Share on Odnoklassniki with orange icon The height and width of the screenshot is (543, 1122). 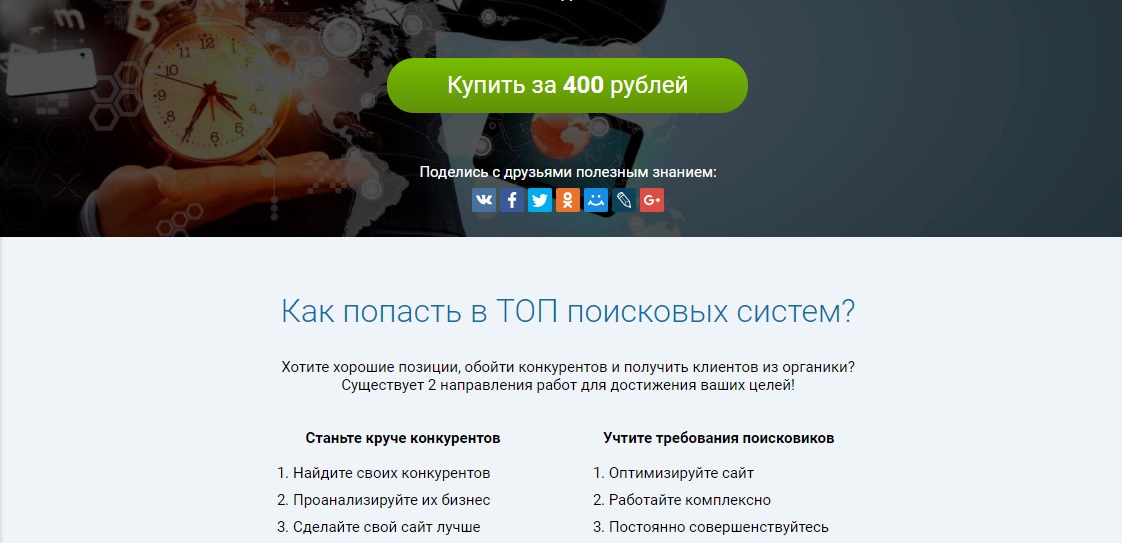click(568, 201)
